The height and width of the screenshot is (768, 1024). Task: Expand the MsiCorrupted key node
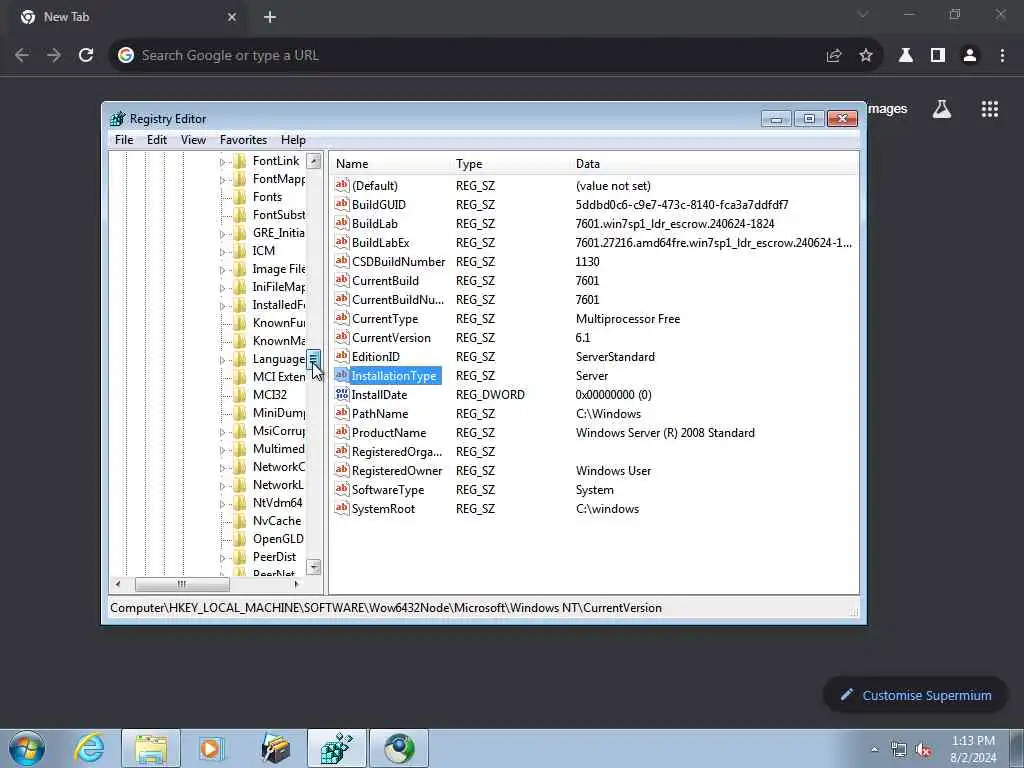pyautogui.click(x=222, y=432)
